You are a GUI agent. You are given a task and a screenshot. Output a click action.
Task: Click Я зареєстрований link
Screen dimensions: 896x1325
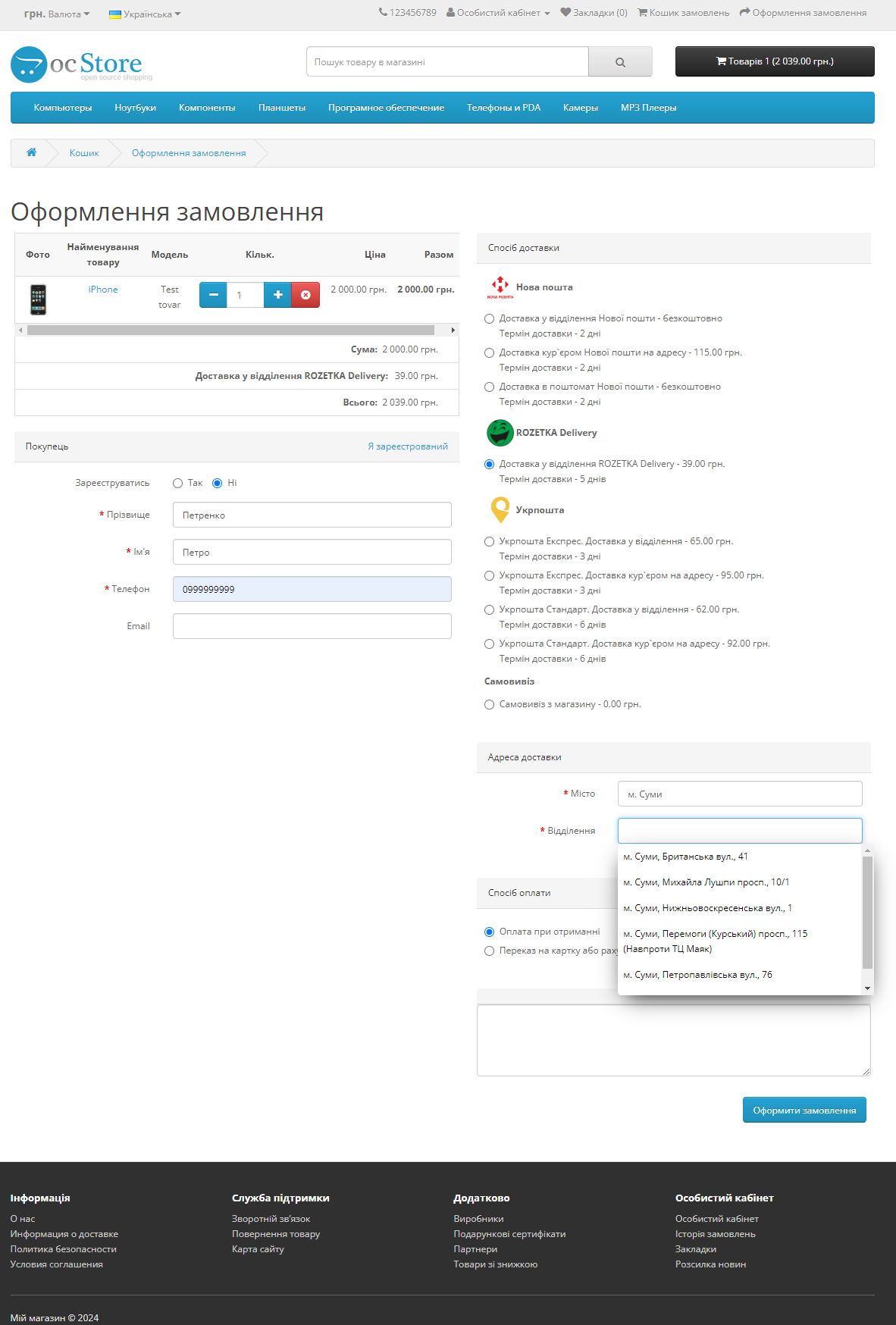(x=408, y=446)
